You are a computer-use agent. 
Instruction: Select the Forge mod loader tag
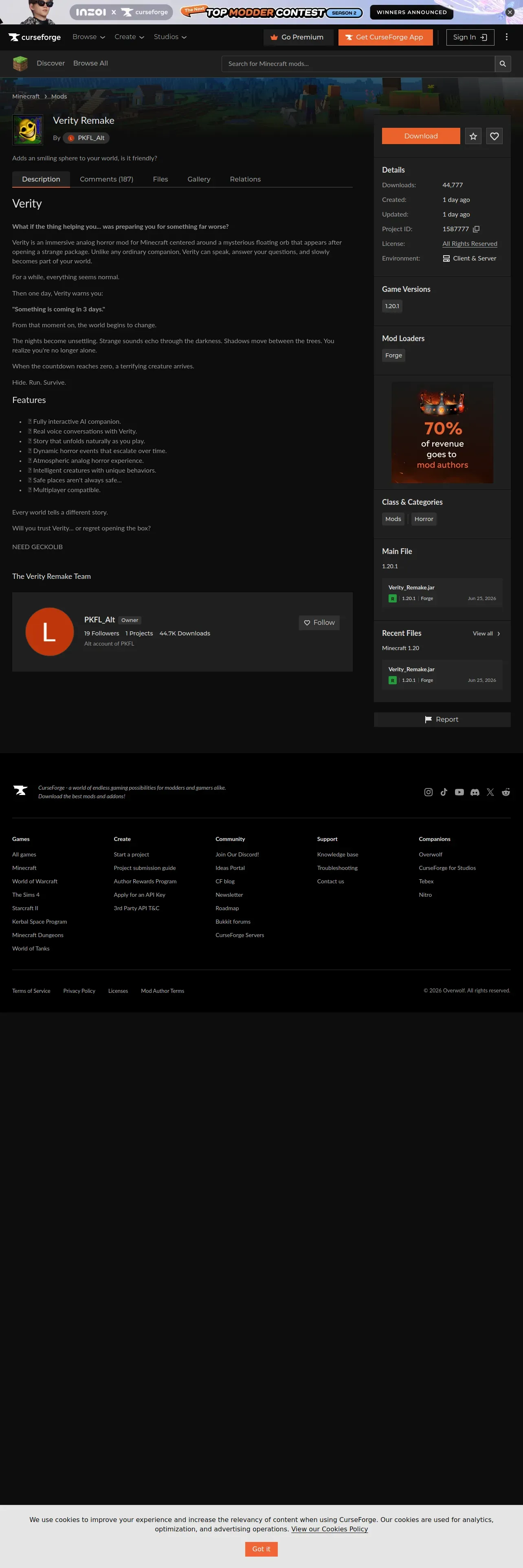tap(393, 355)
